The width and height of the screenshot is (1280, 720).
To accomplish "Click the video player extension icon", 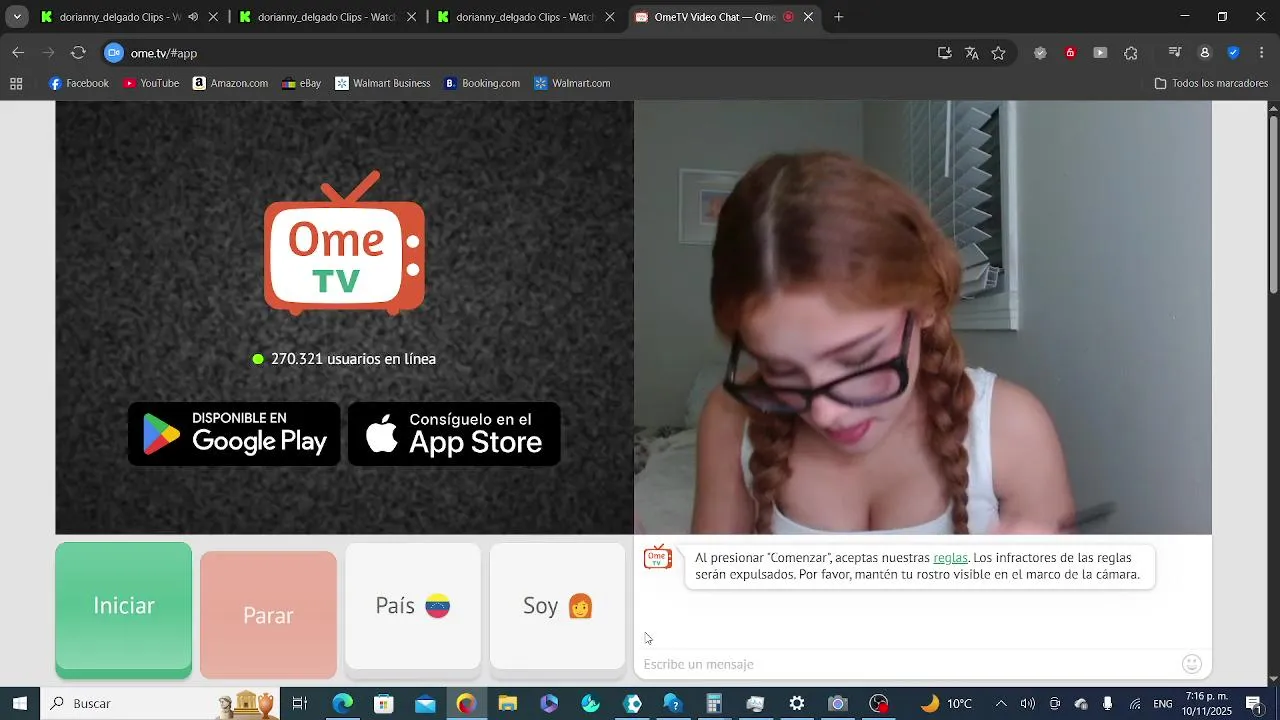I will coord(1100,53).
